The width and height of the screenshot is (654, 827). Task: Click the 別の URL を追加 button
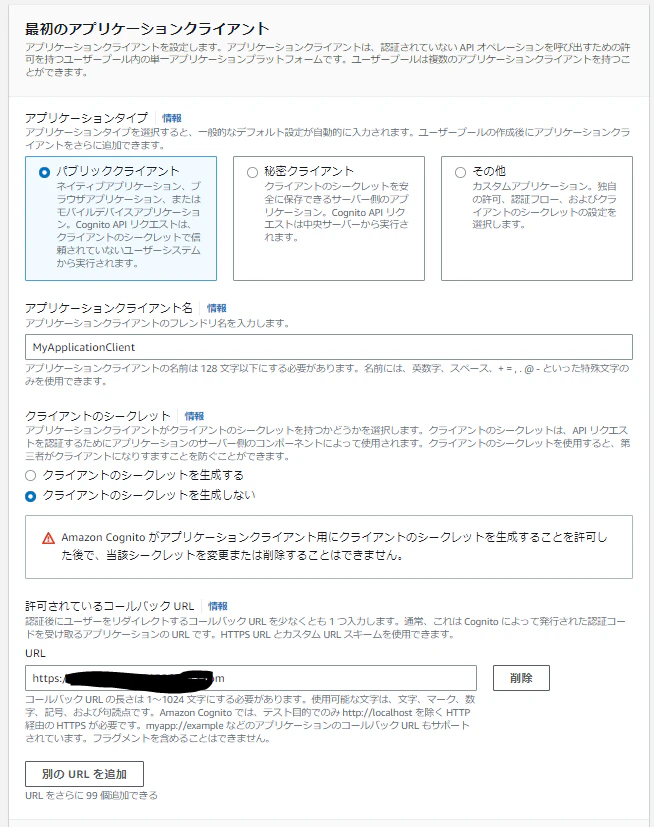point(84,774)
